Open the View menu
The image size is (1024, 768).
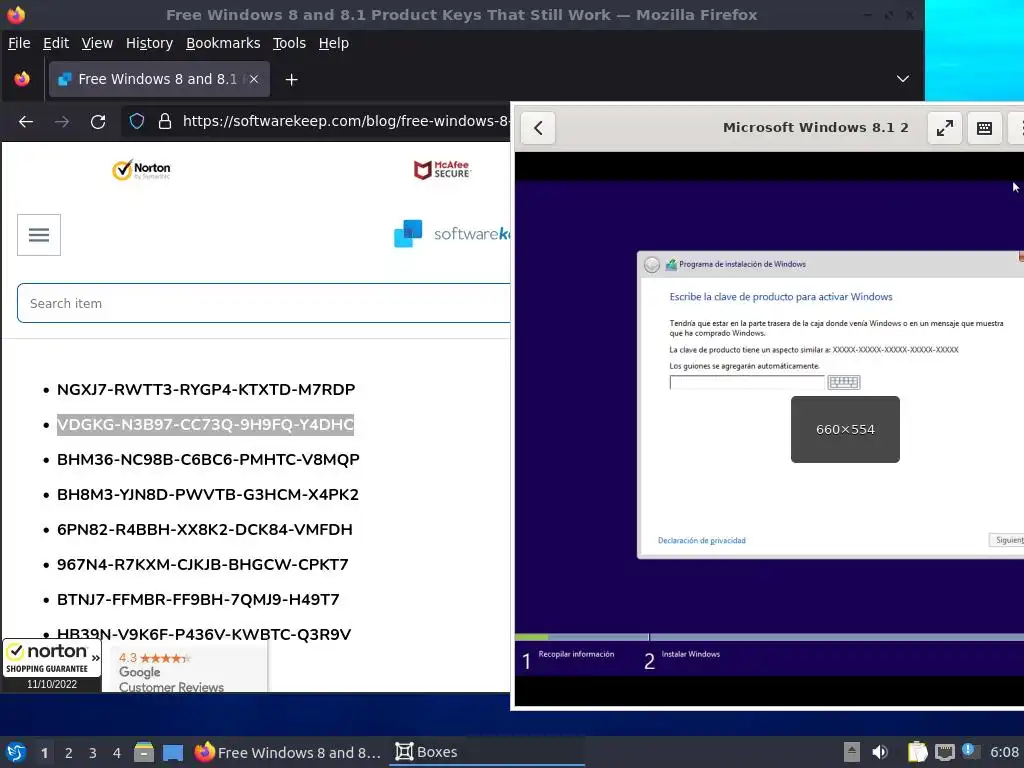(x=97, y=43)
